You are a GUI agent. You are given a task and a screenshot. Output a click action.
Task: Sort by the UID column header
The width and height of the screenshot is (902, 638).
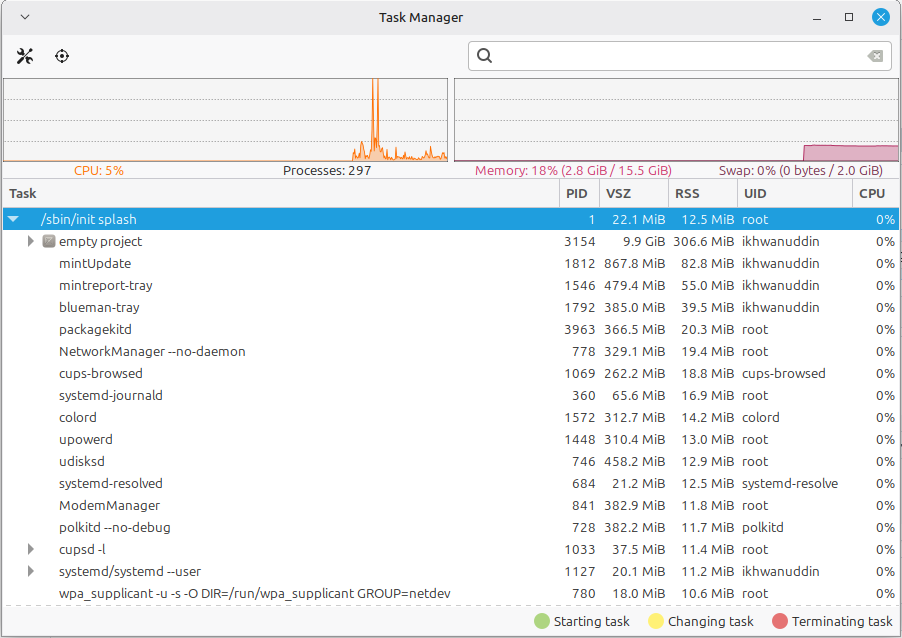tap(795, 193)
